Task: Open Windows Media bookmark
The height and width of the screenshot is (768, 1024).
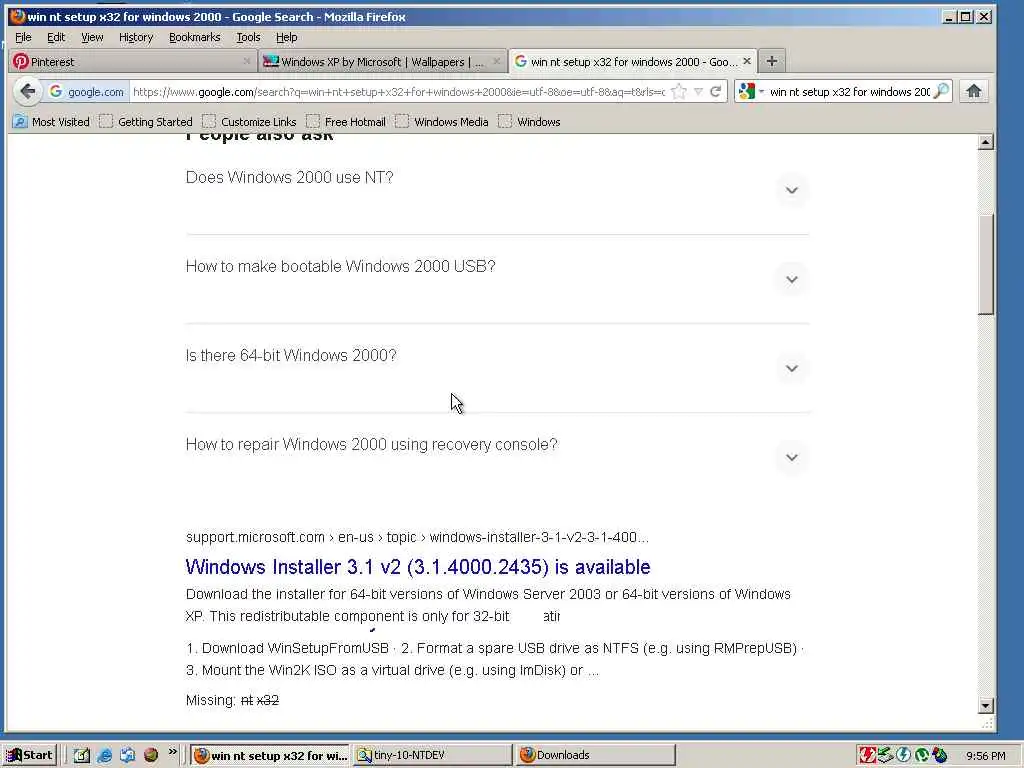Action: coord(442,121)
